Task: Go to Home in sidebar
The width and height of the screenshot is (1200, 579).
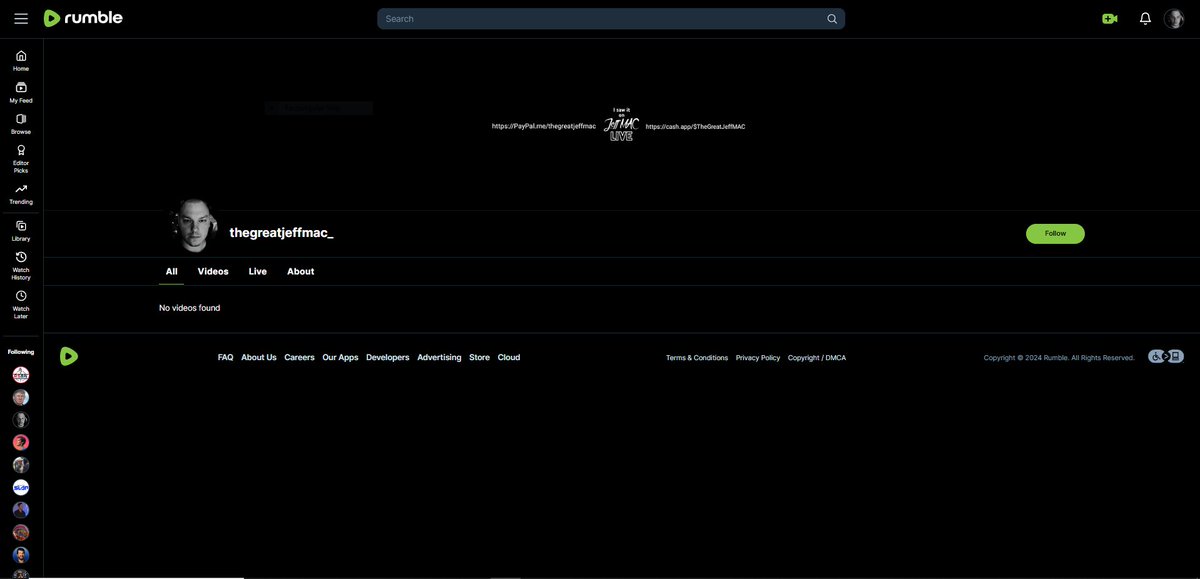Action: click(x=21, y=61)
